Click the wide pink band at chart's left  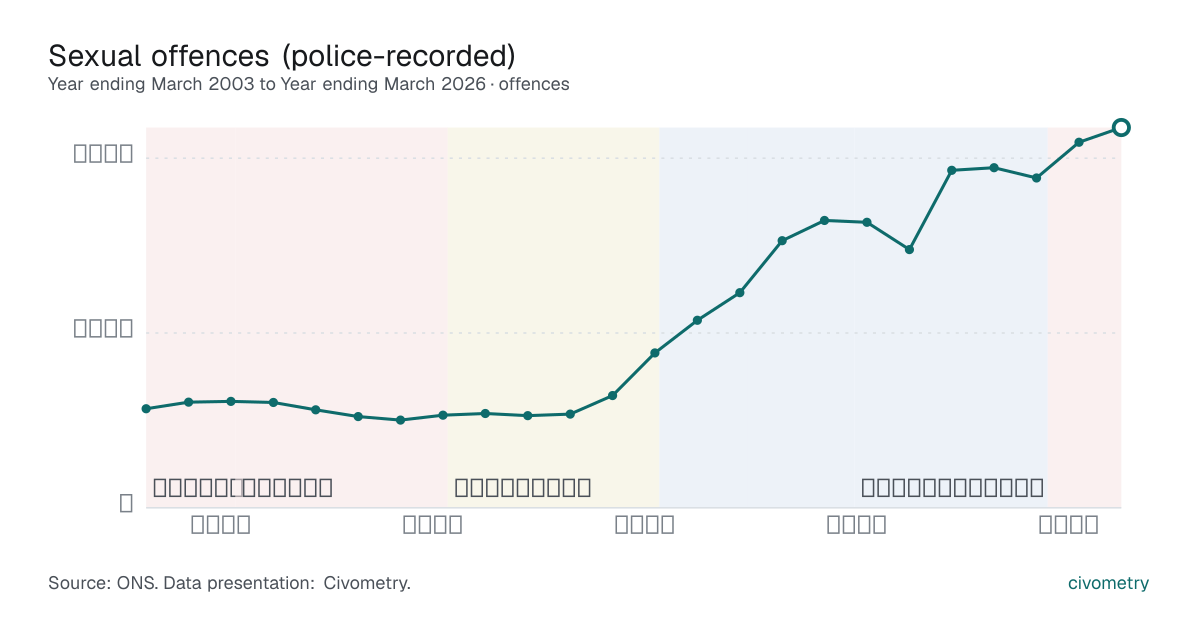click(296, 317)
